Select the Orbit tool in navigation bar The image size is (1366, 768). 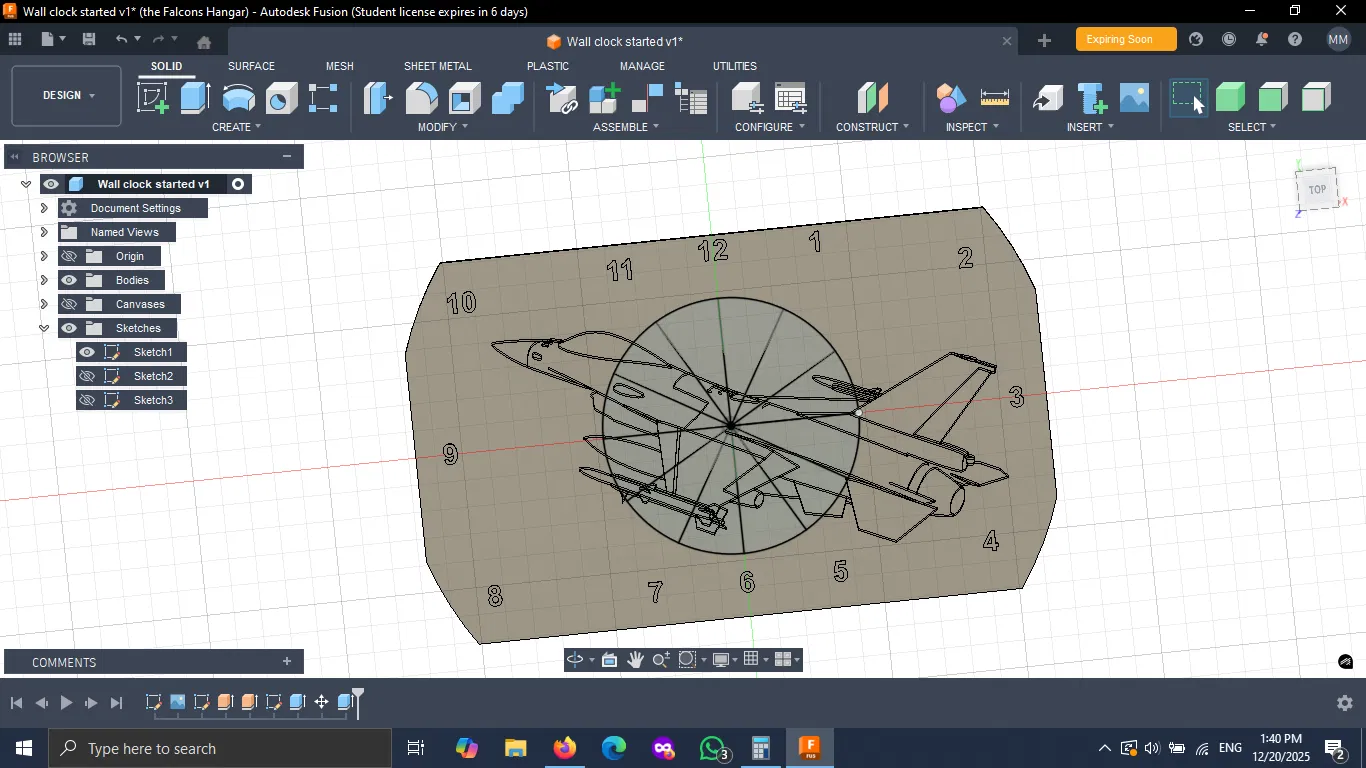pos(575,660)
